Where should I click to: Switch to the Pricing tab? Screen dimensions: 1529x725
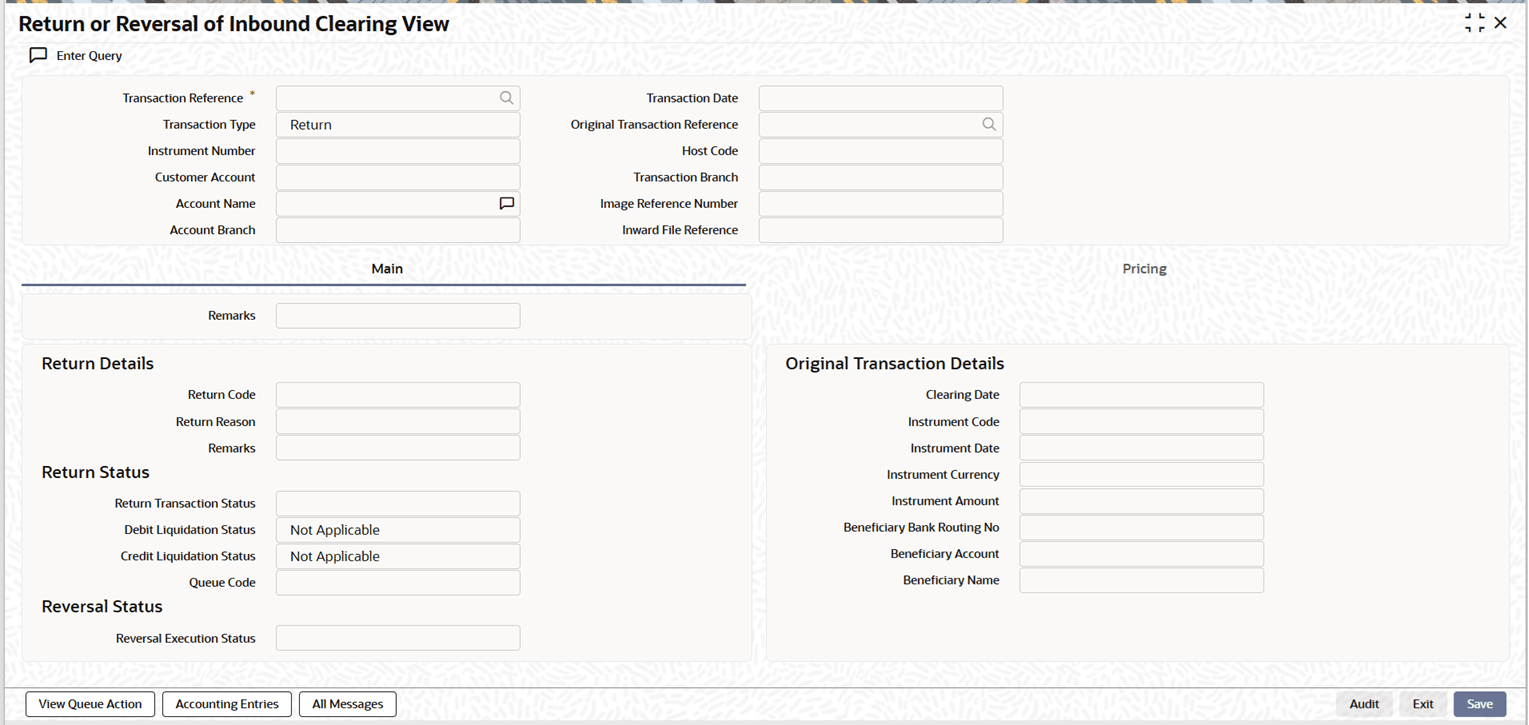[1144, 269]
